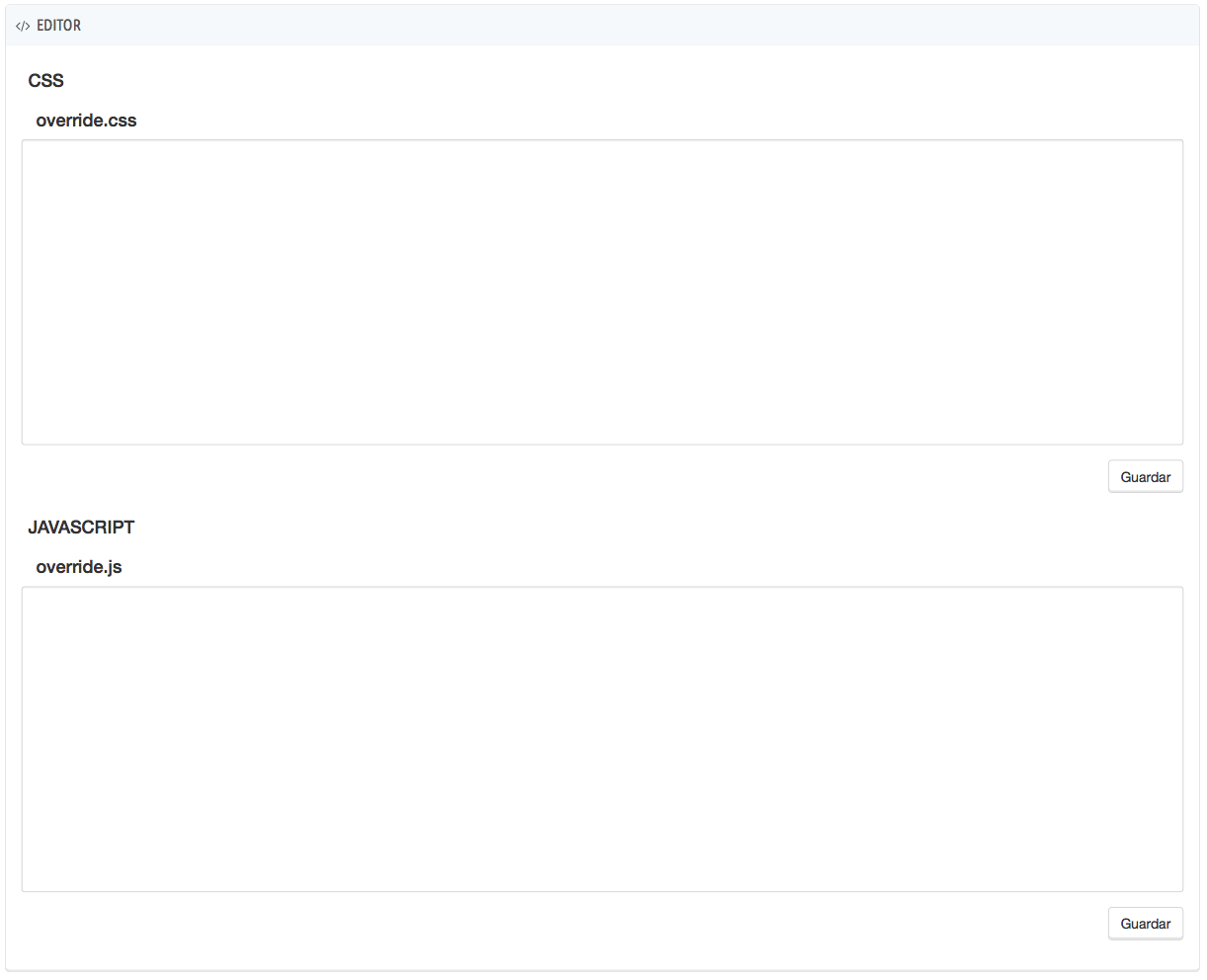Viewport: 1207px width, 980px height.
Task: Place cursor in the JavaScript override editor box
Action: [x=602, y=739]
